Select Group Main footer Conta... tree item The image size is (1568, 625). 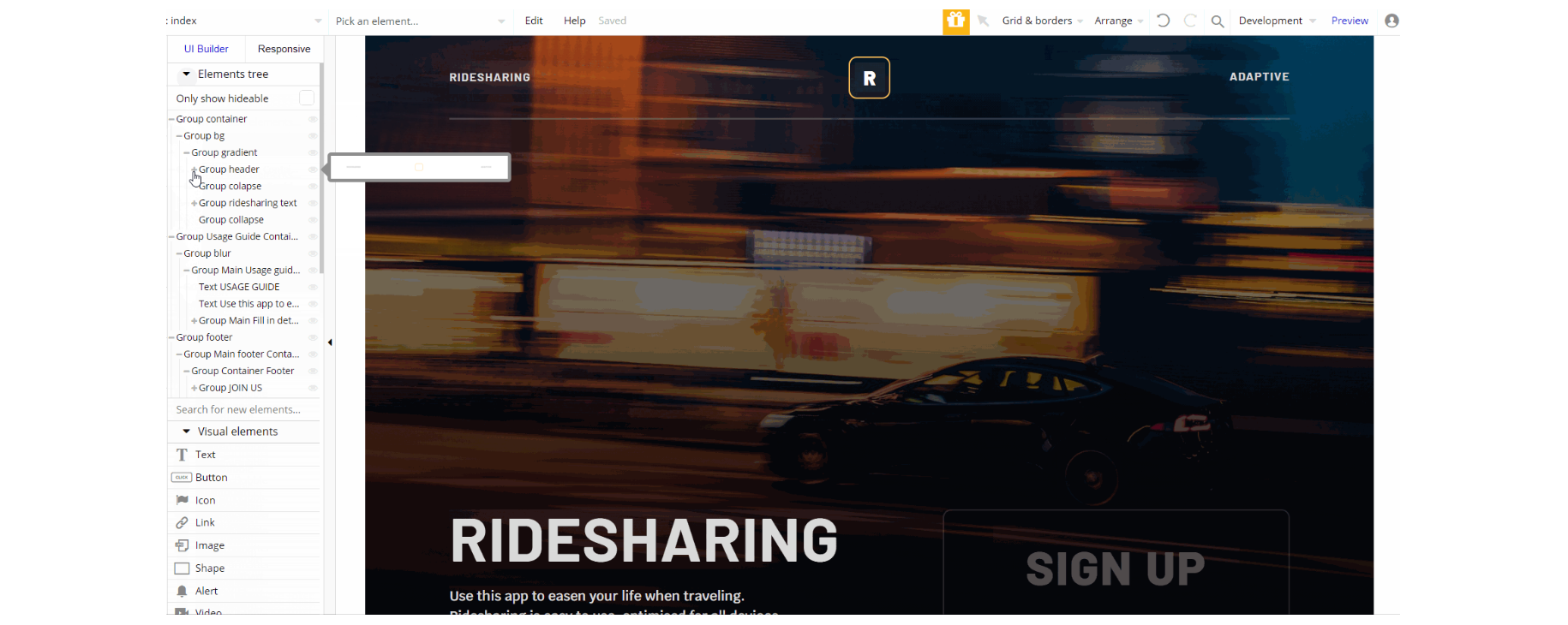click(242, 354)
